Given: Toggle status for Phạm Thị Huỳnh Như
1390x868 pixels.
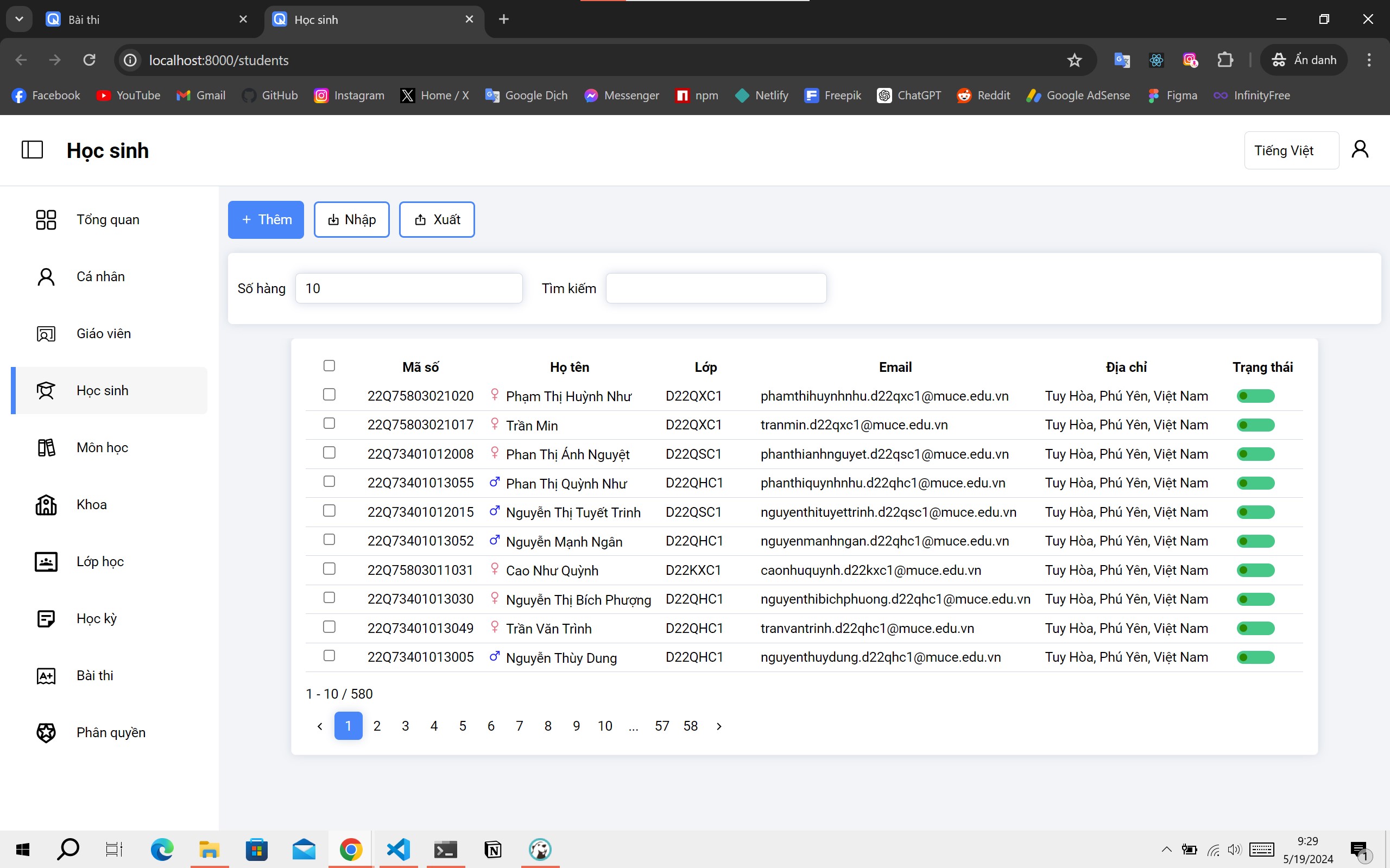Looking at the screenshot, I should tap(1256, 395).
